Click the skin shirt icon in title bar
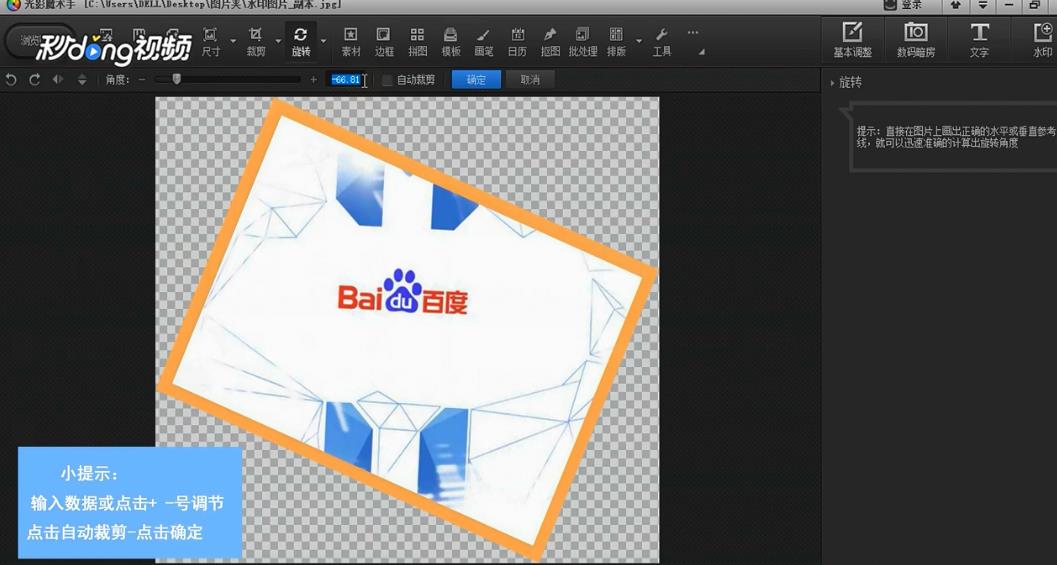 click(x=956, y=5)
